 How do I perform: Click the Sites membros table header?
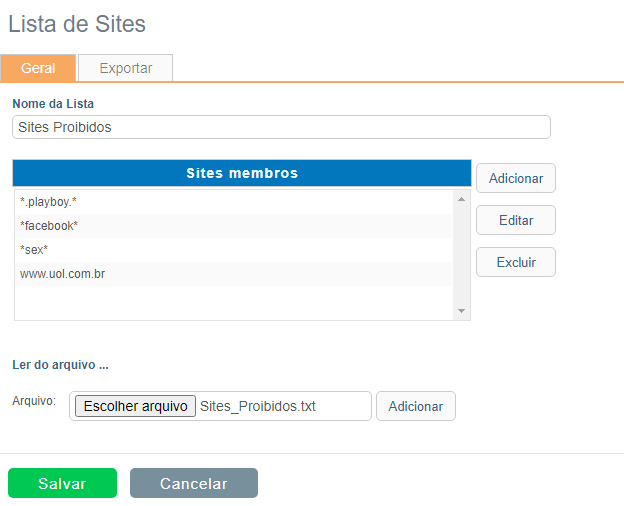coord(242,173)
